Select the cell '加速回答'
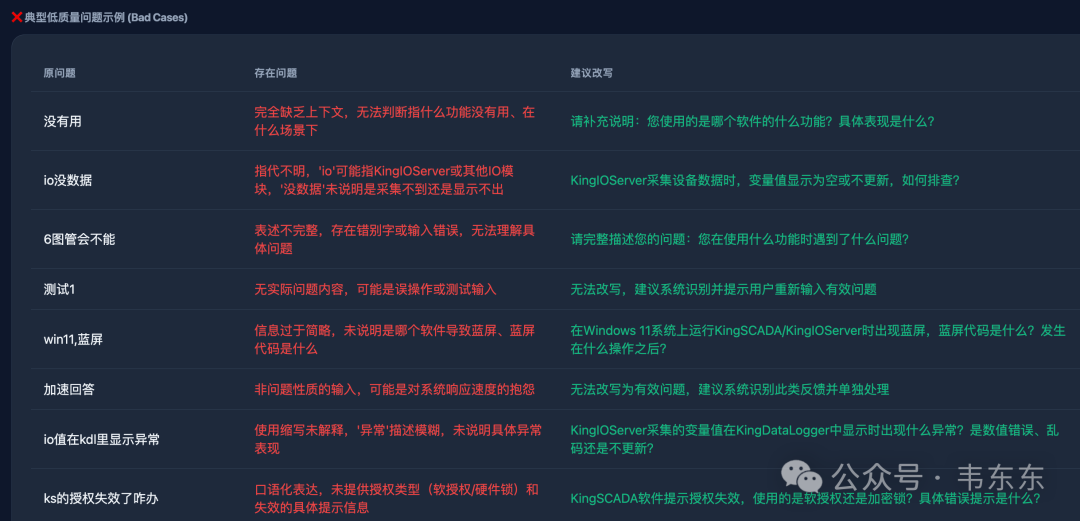Viewport: 1080px width, 521px height. click(x=69, y=389)
